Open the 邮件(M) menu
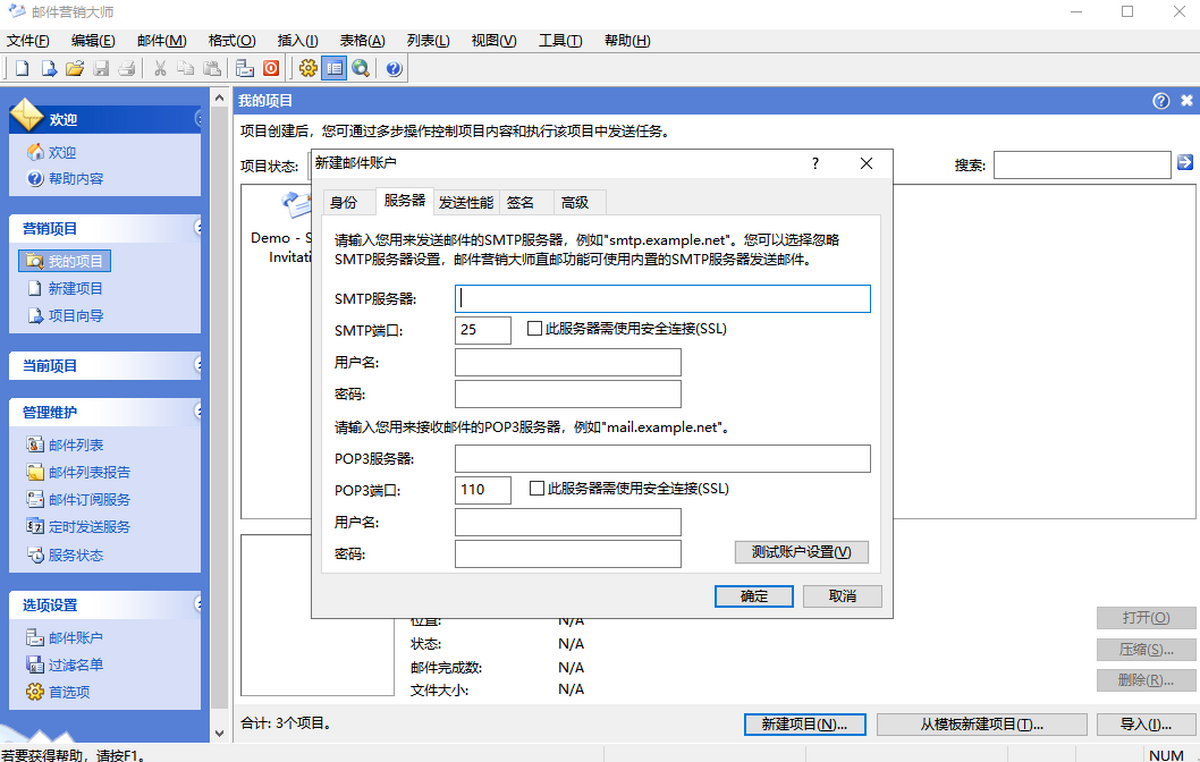1200x762 pixels. (162, 41)
